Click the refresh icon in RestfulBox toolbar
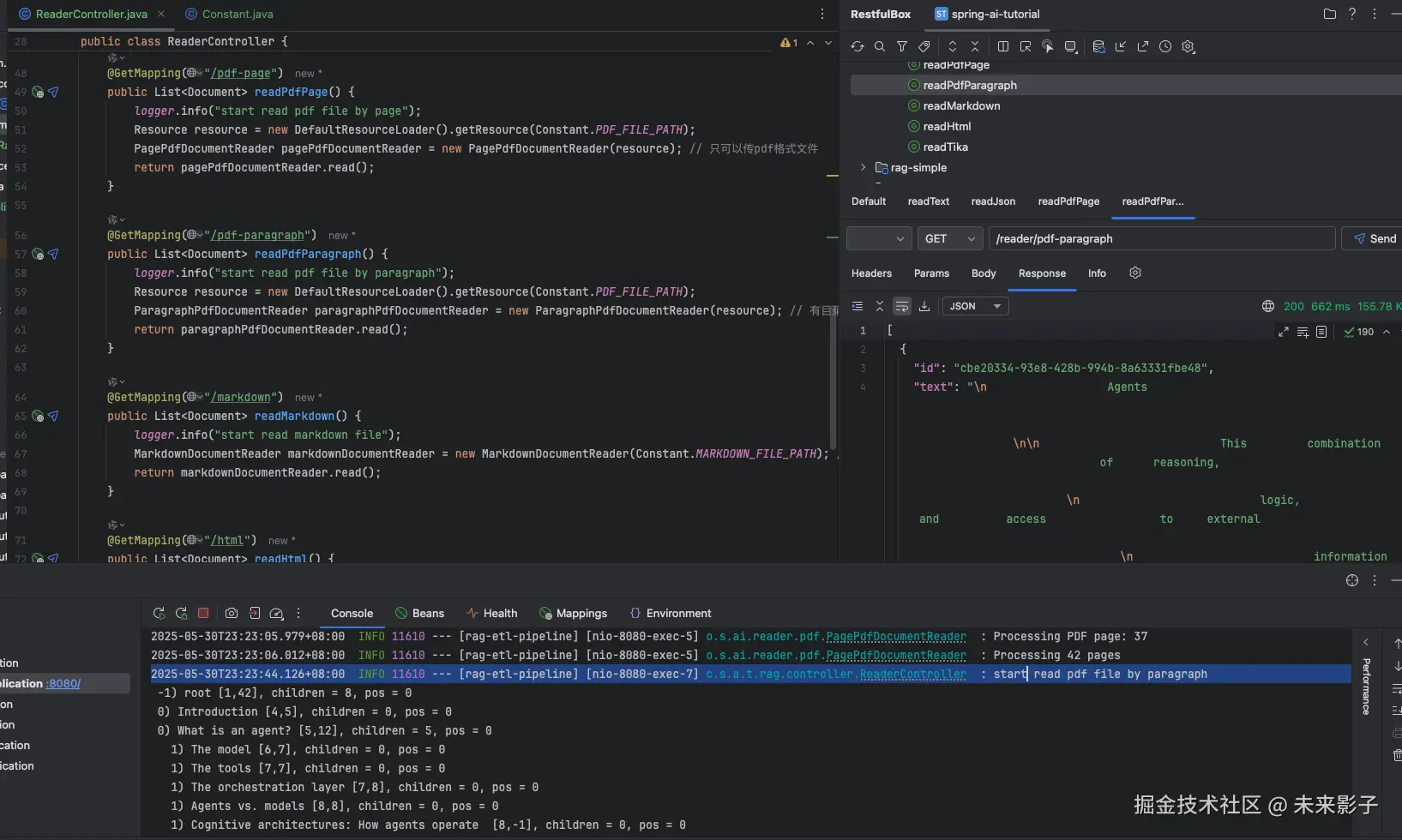 pyautogui.click(x=857, y=46)
